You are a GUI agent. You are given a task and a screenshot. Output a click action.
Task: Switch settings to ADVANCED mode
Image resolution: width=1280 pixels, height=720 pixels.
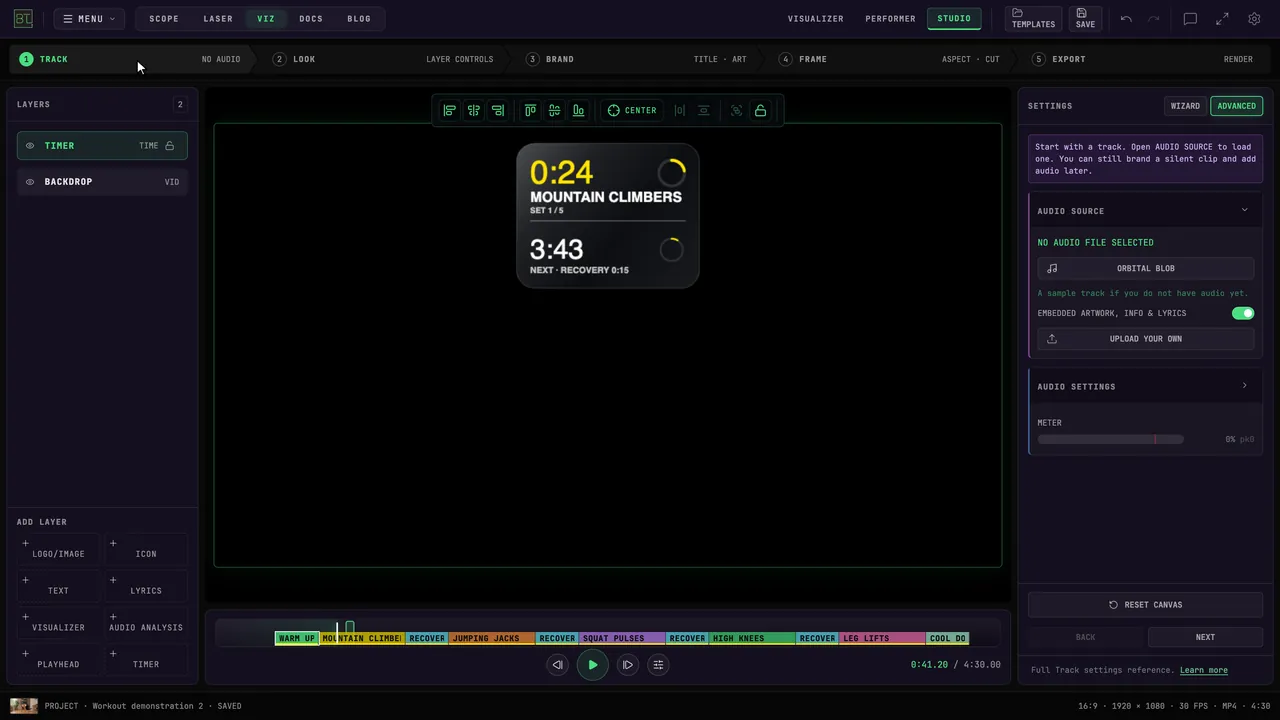1236,106
